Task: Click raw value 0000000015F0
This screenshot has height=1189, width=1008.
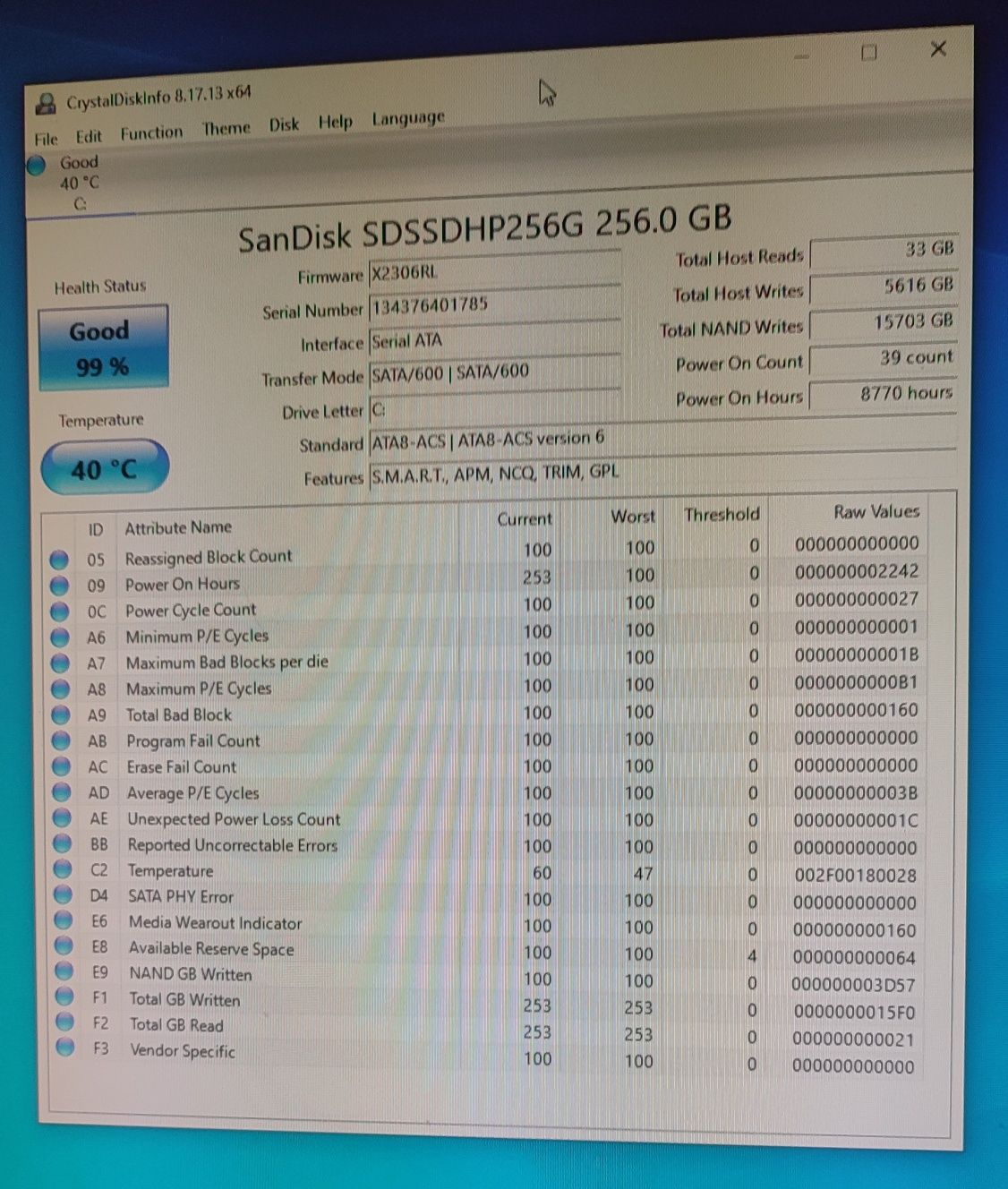Action: coord(853,1013)
